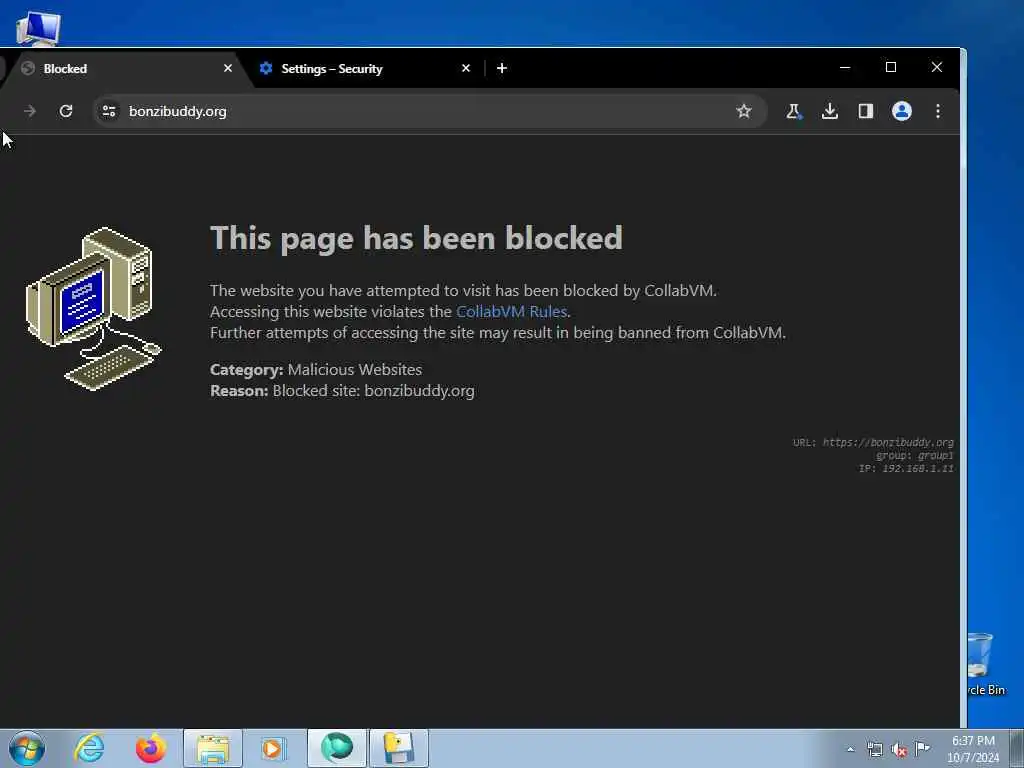The width and height of the screenshot is (1024, 768).
Task: Close the browser window
Action: pos(936,67)
